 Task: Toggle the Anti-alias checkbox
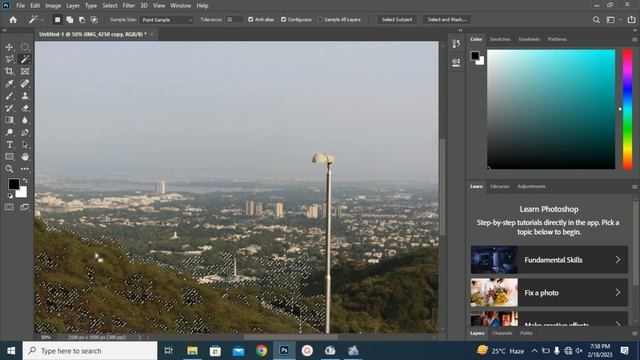point(251,20)
